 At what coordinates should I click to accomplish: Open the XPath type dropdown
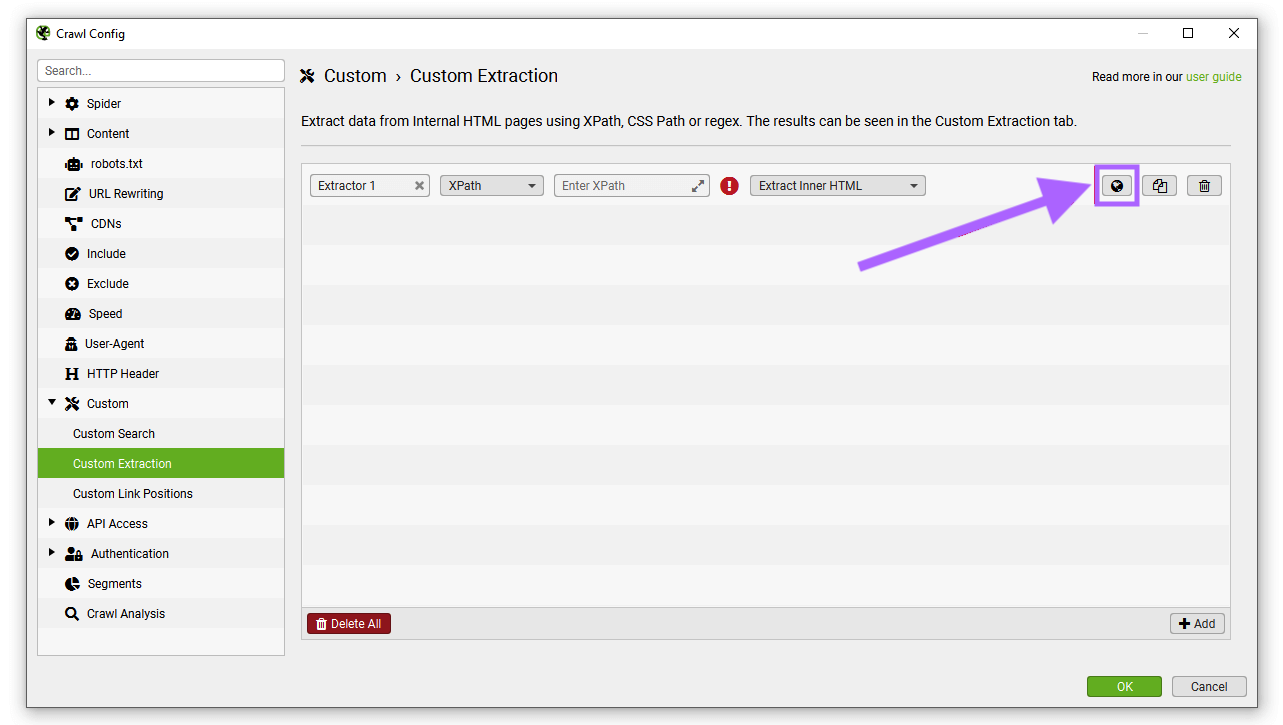point(491,185)
